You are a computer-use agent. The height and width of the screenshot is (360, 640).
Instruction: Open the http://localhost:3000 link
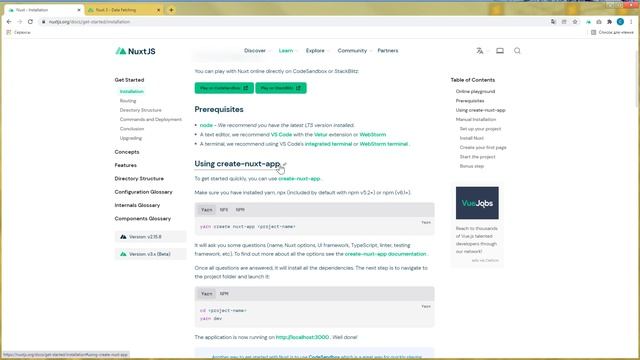tap(302, 337)
